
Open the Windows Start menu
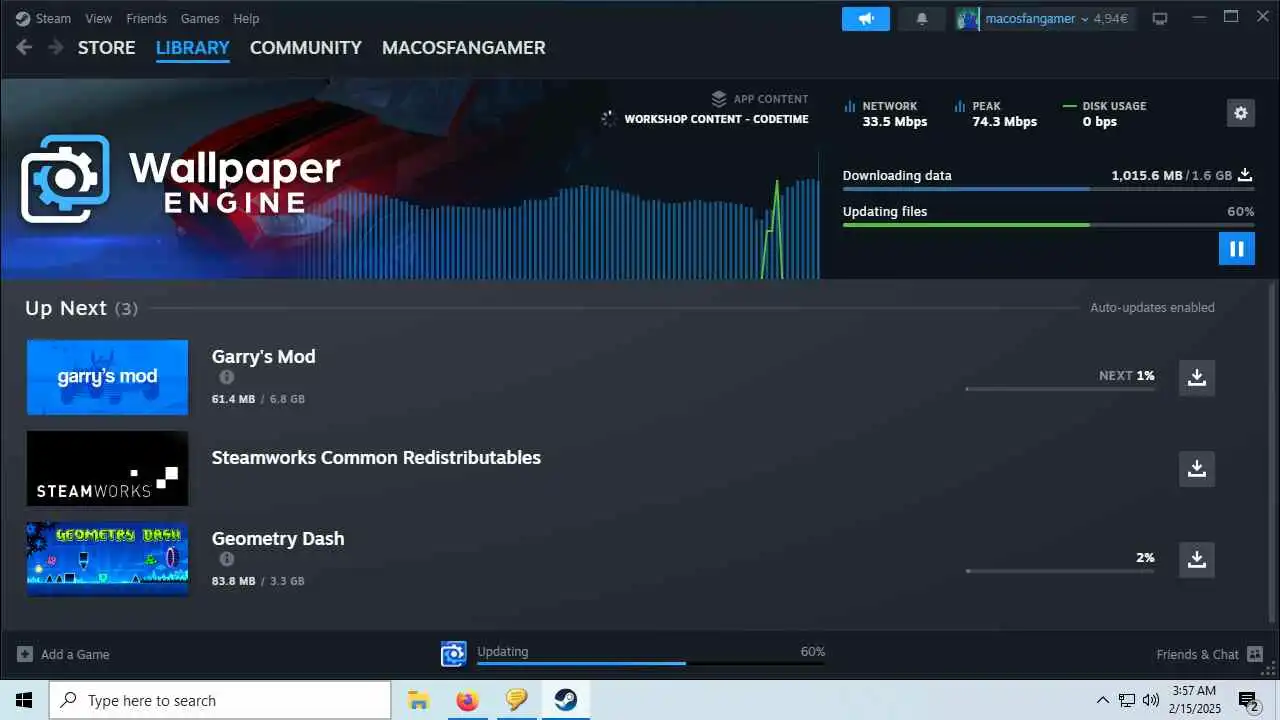(x=24, y=700)
